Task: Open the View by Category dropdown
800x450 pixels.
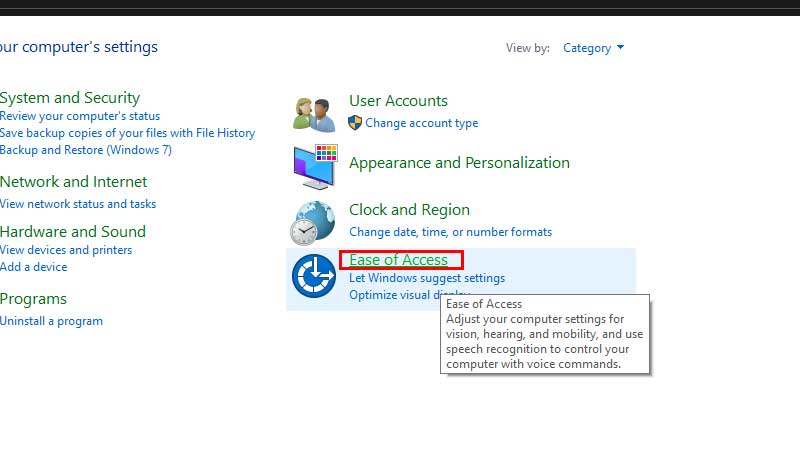Action: 593,48
